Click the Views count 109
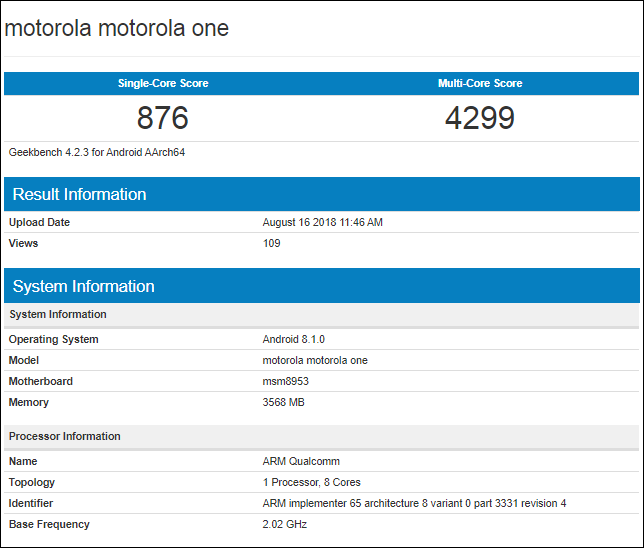 click(271, 243)
